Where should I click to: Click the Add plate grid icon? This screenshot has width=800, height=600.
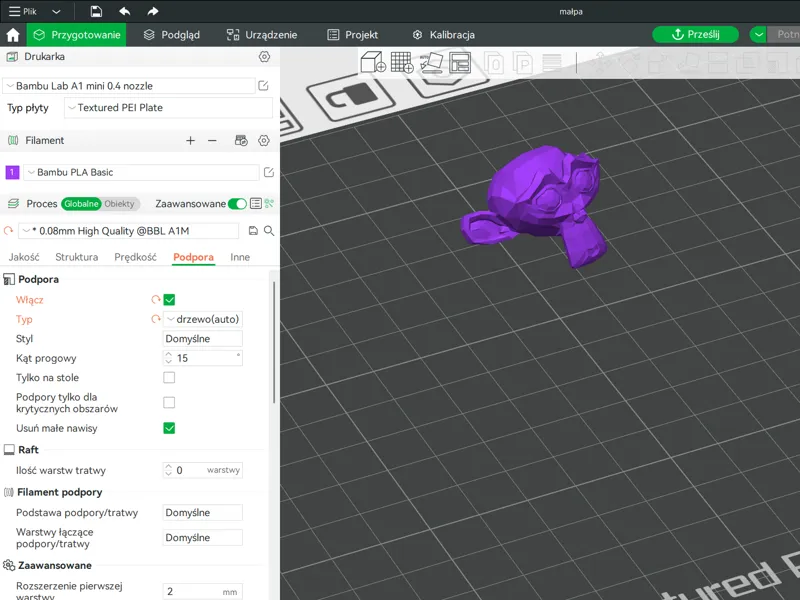(x=402, y=63)
